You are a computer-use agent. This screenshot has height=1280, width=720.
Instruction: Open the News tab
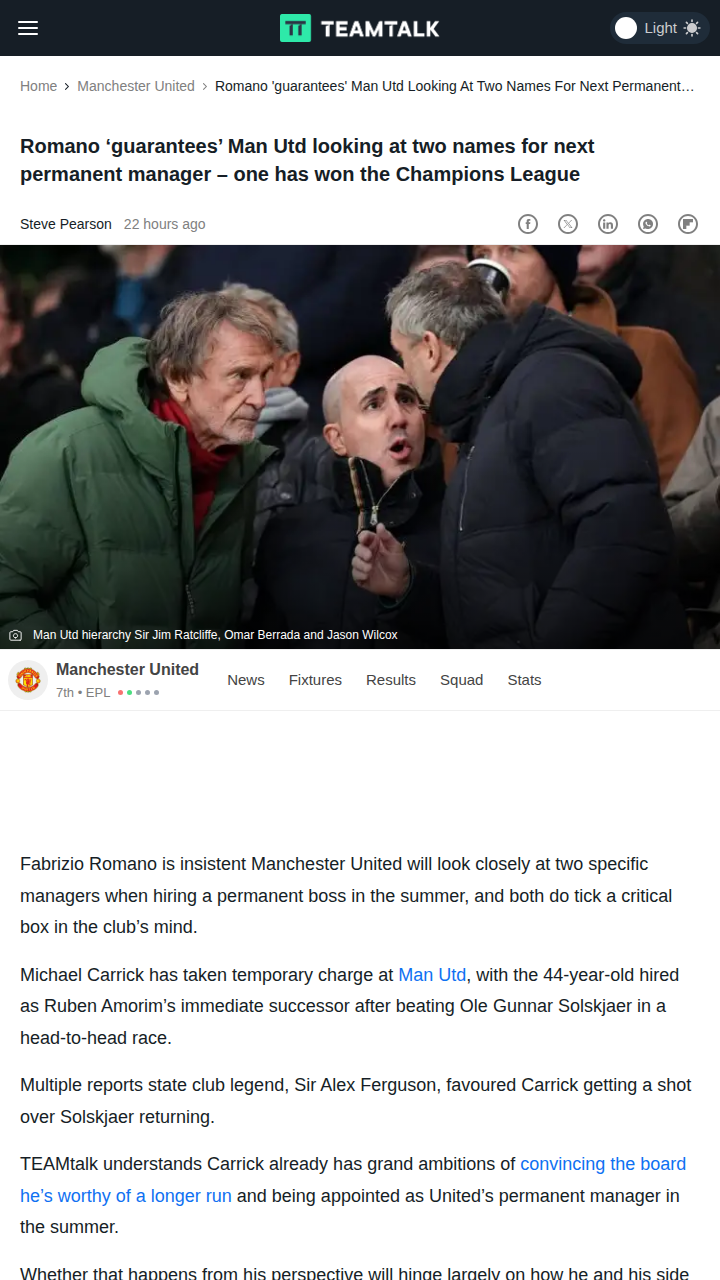coord(246,680)
